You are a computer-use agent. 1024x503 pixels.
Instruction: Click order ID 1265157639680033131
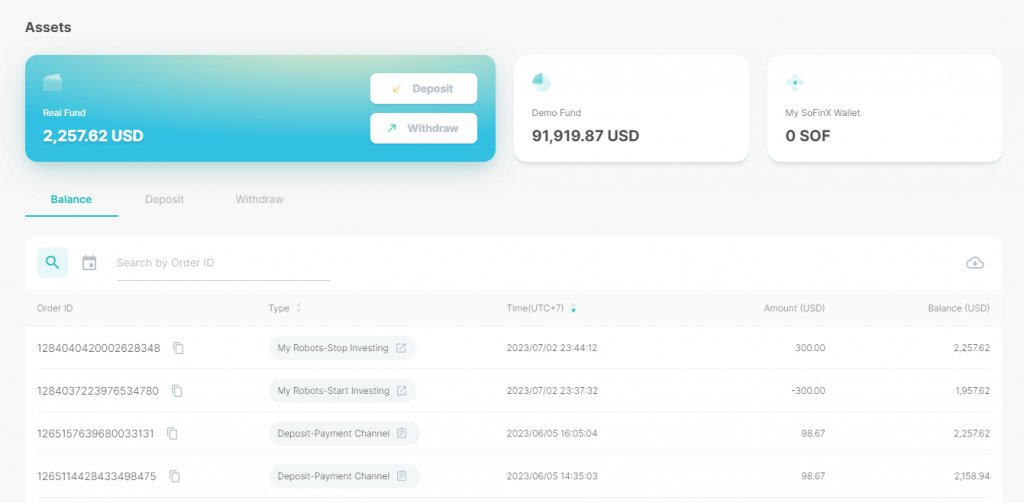coord(95,433)
